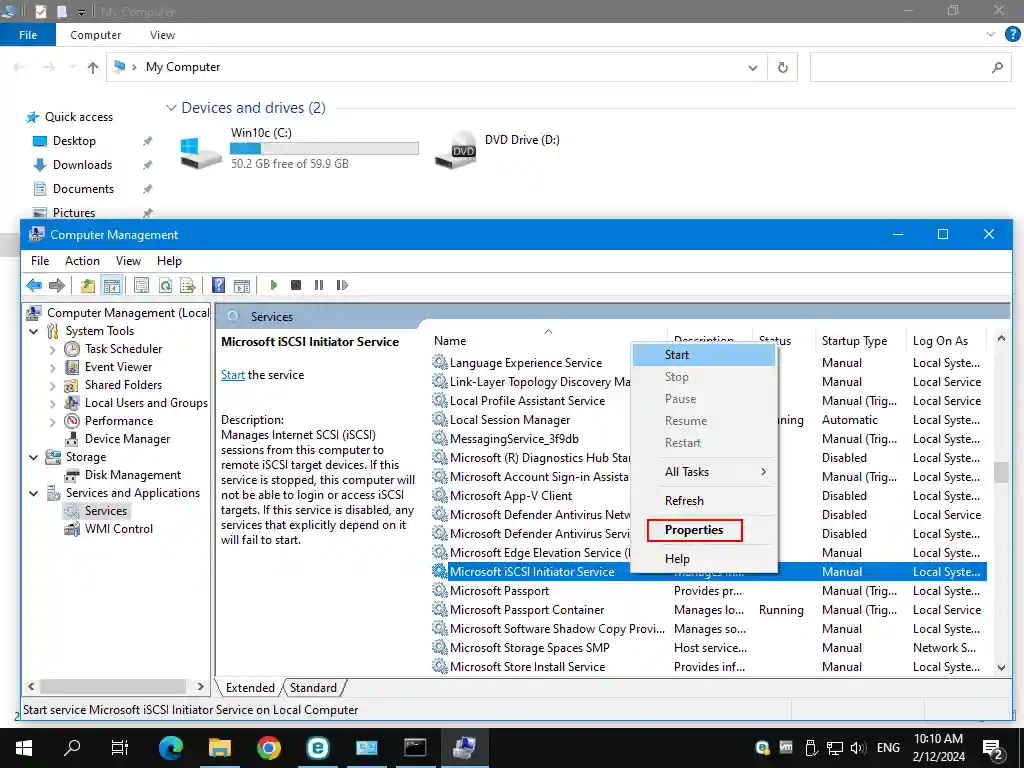
Task: Click the Refresh toolbar icon in Computer Management
Action: point(165,285)
